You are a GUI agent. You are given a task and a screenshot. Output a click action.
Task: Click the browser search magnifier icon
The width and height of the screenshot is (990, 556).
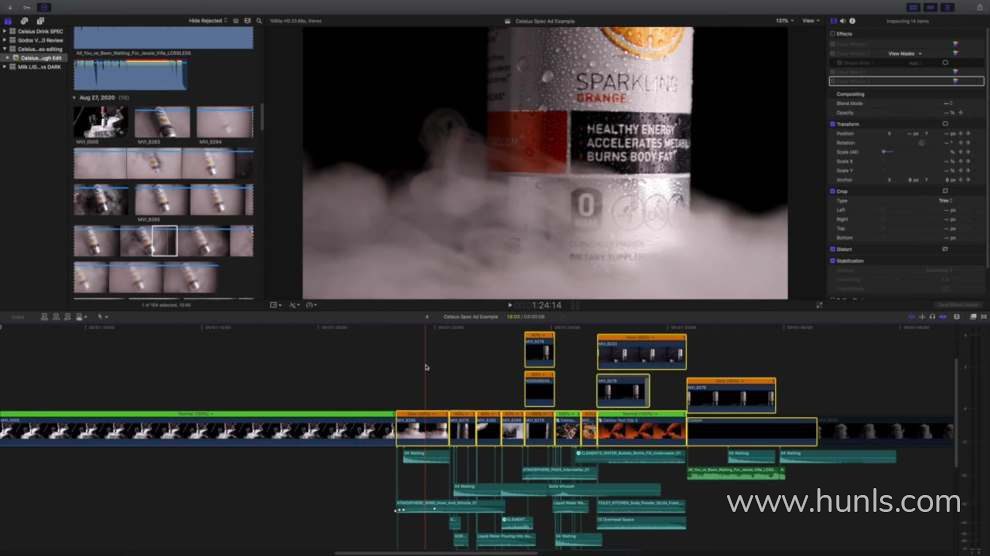pos(259,21)
